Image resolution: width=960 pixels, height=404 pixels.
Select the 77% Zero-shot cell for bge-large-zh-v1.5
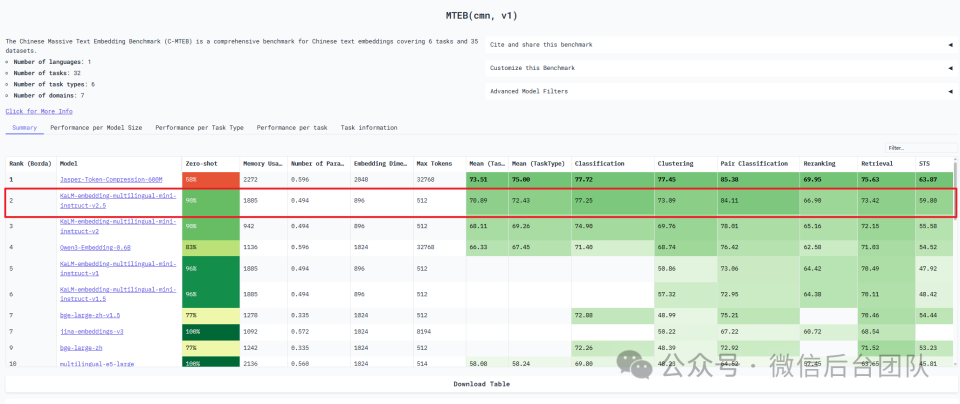(210, 315)
